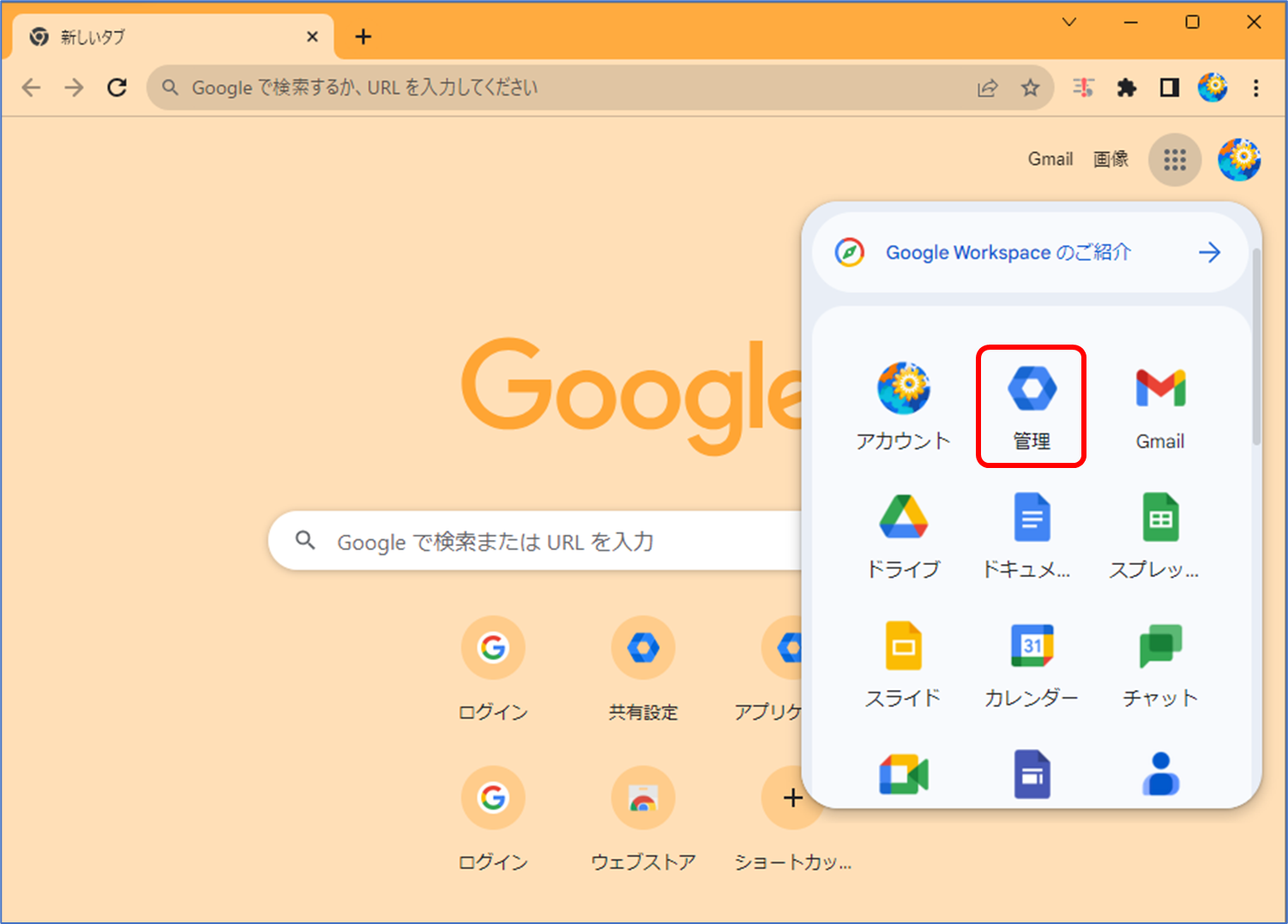Open Google Sites app icon

(x=1032, y=775)
